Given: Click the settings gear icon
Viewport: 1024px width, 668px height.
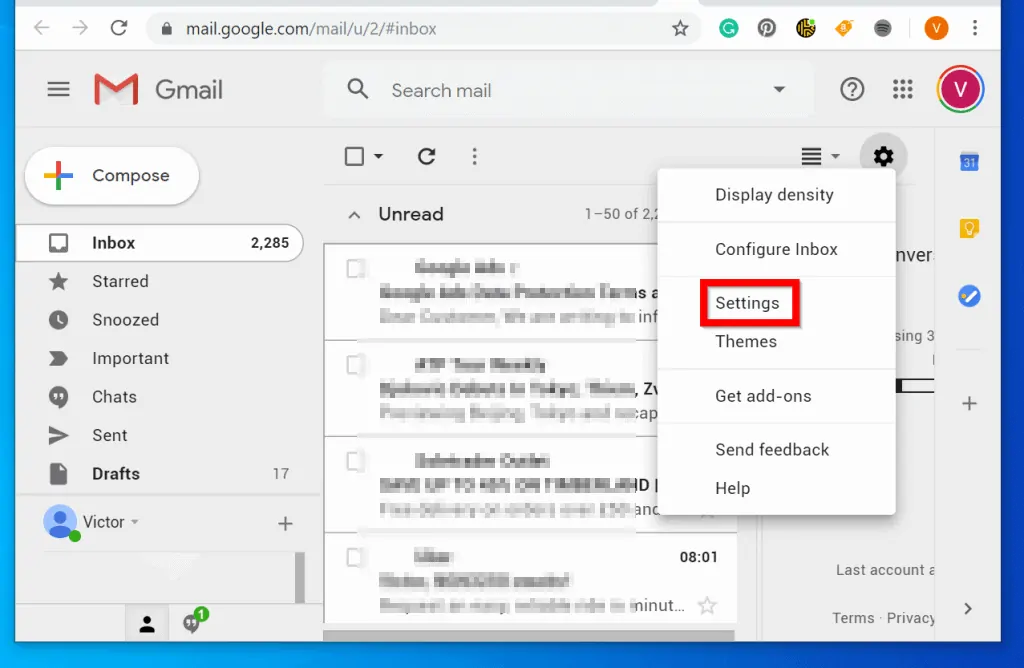Looking at the screenshot, I should [x=883, y=156].
